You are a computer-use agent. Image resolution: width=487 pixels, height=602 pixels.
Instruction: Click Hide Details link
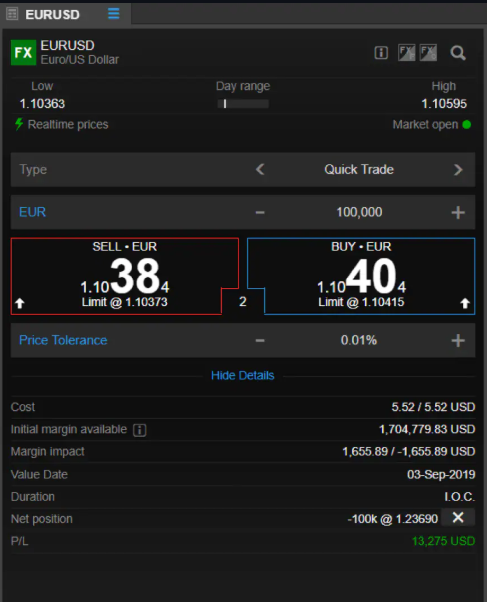pyautogui.click(x=242, y=375)
